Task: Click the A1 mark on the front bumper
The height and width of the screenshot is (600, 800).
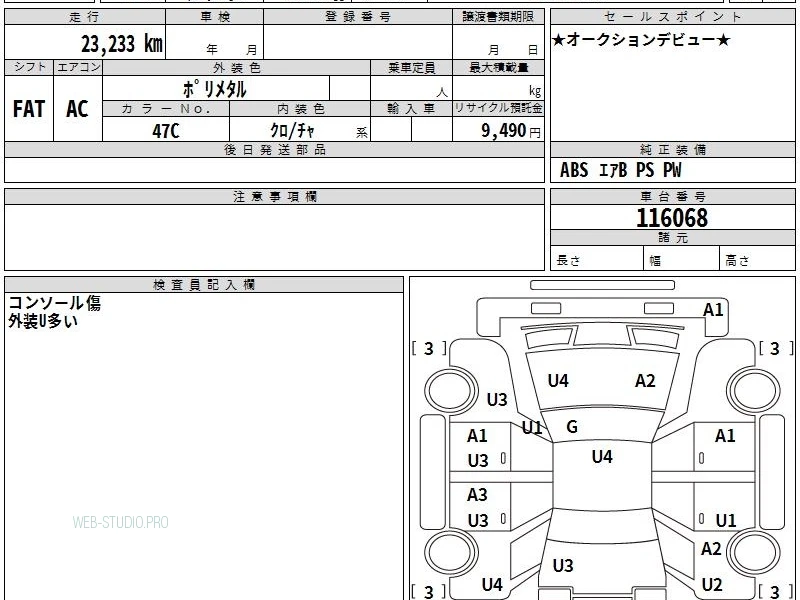Action: (x=713, y=310)
